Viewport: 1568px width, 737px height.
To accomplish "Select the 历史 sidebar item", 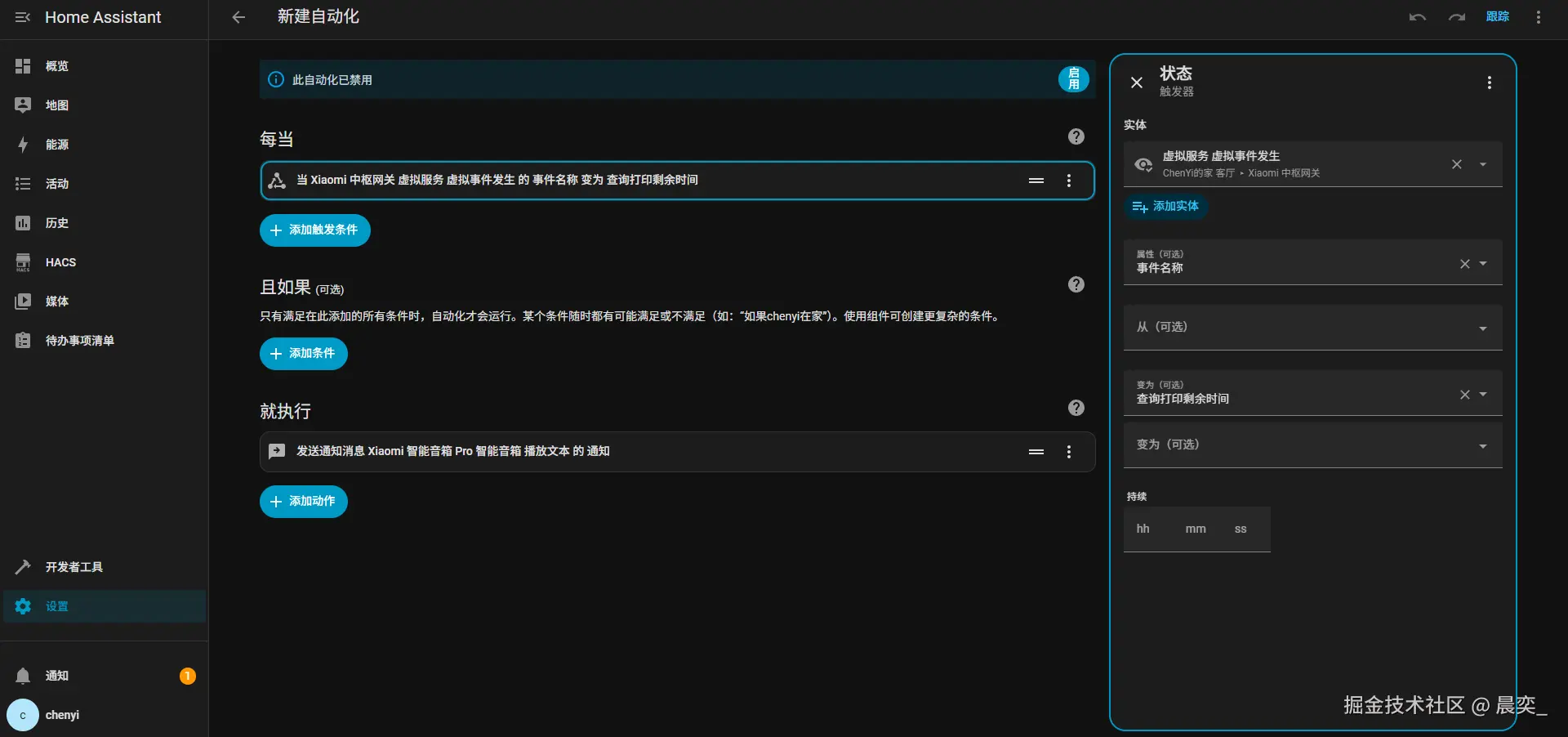I will [105, 223].
